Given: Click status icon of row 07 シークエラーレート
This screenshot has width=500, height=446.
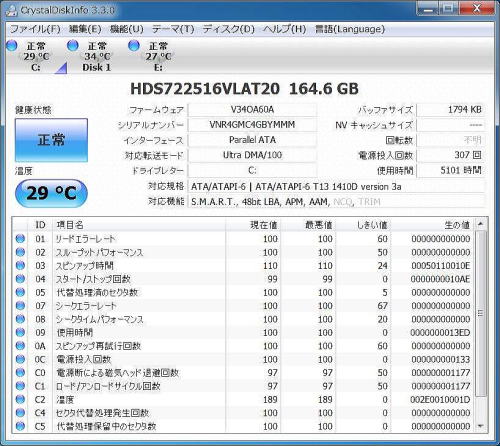Looking at the screenshot, I should point(20,306).
